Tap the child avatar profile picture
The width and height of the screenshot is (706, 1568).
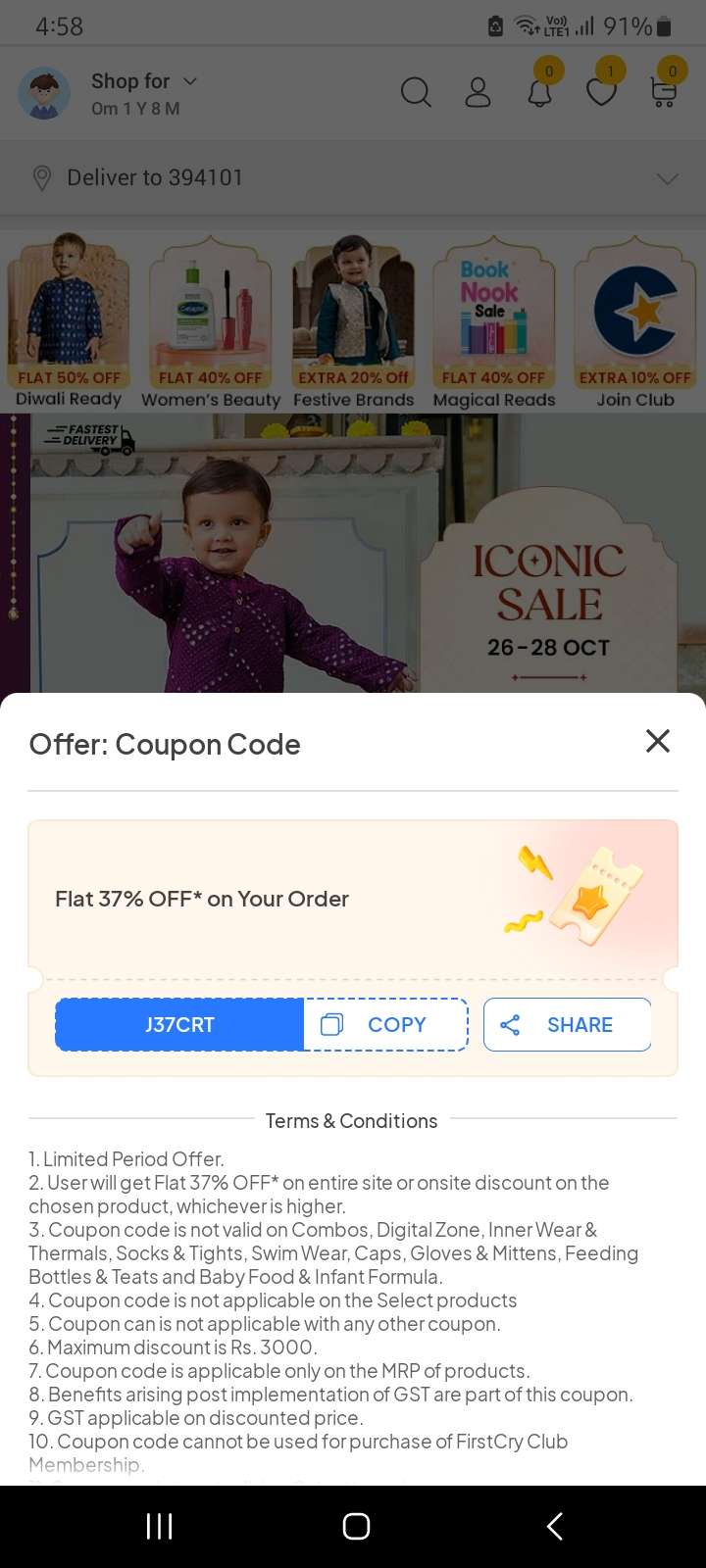point(44,93)
